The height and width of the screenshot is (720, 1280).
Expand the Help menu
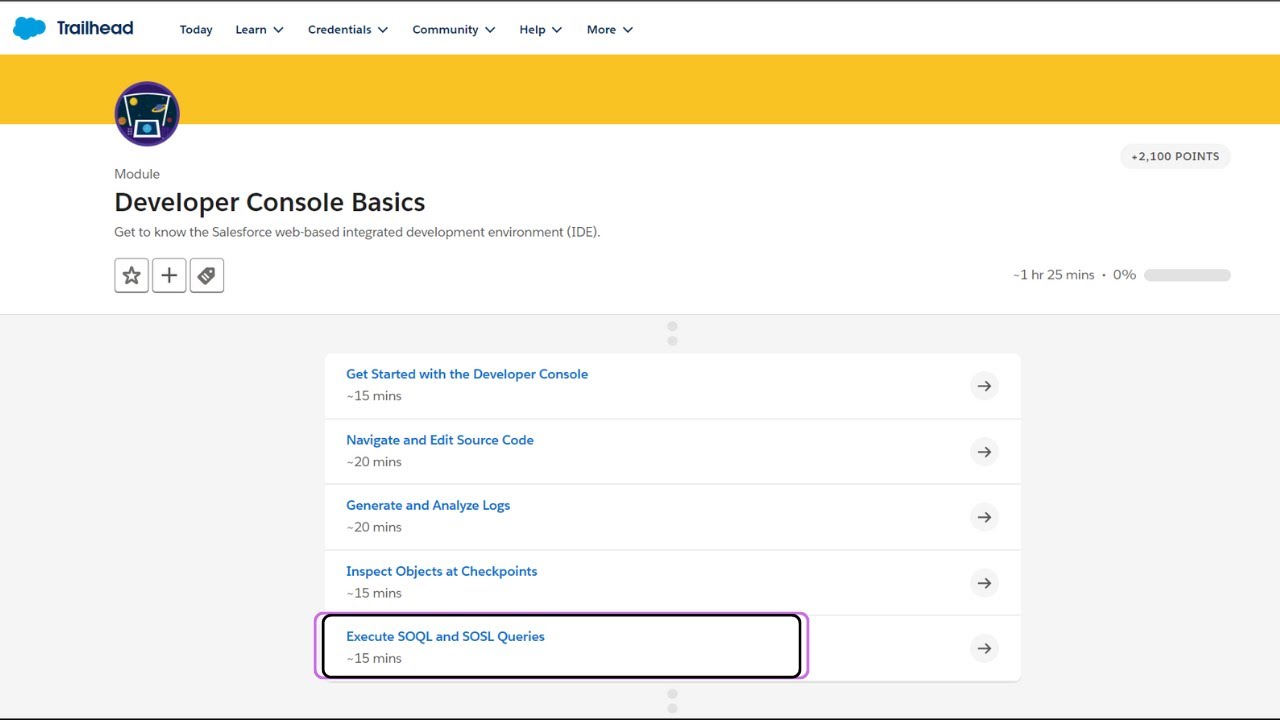(x=541, y=30)
